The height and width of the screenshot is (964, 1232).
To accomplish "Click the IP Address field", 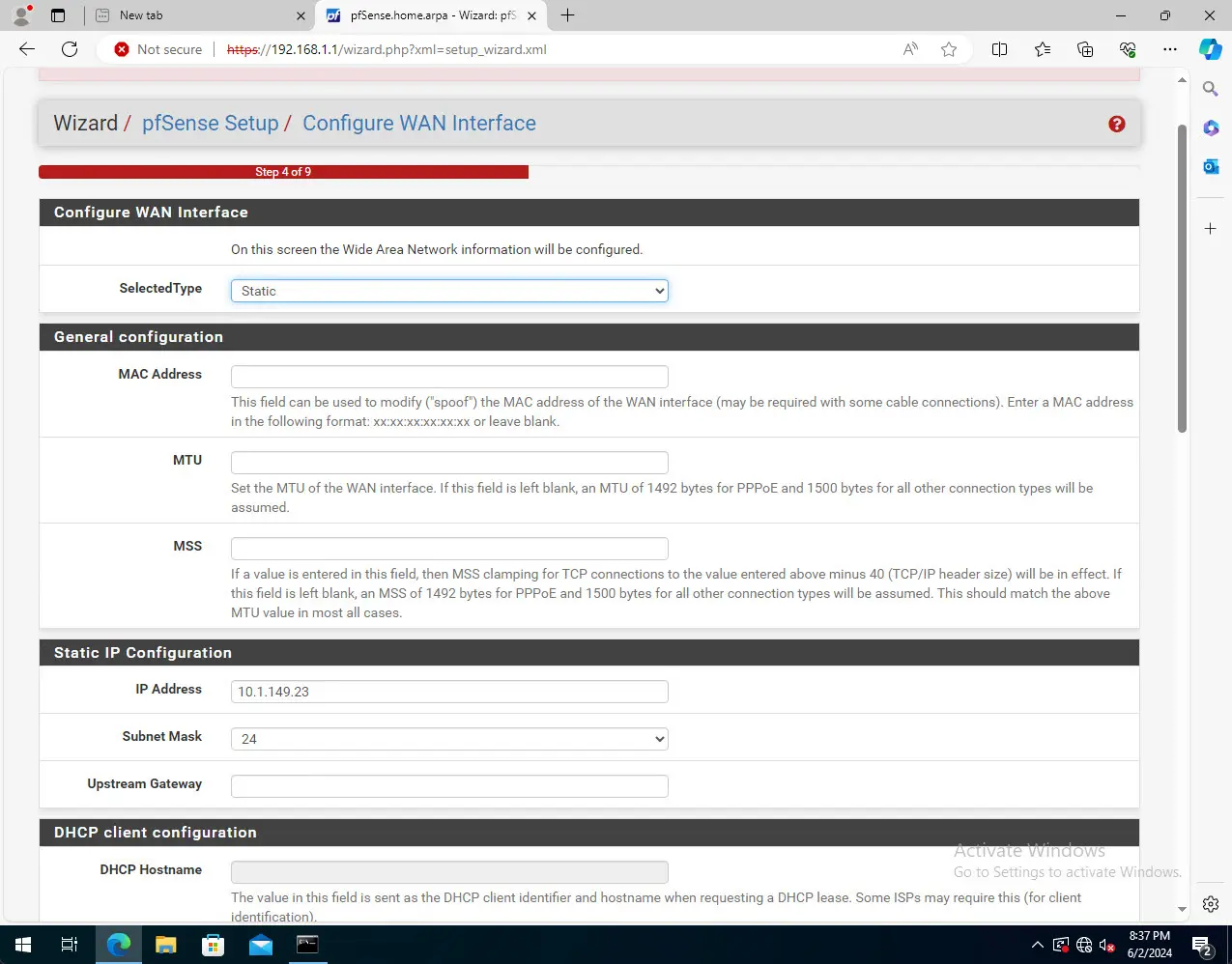I will coord(449,692).
